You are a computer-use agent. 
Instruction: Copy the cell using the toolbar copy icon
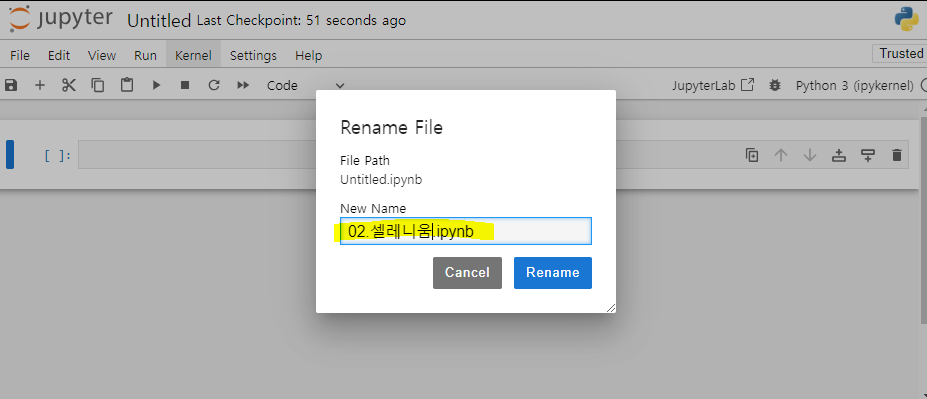(x=98, y=86)
